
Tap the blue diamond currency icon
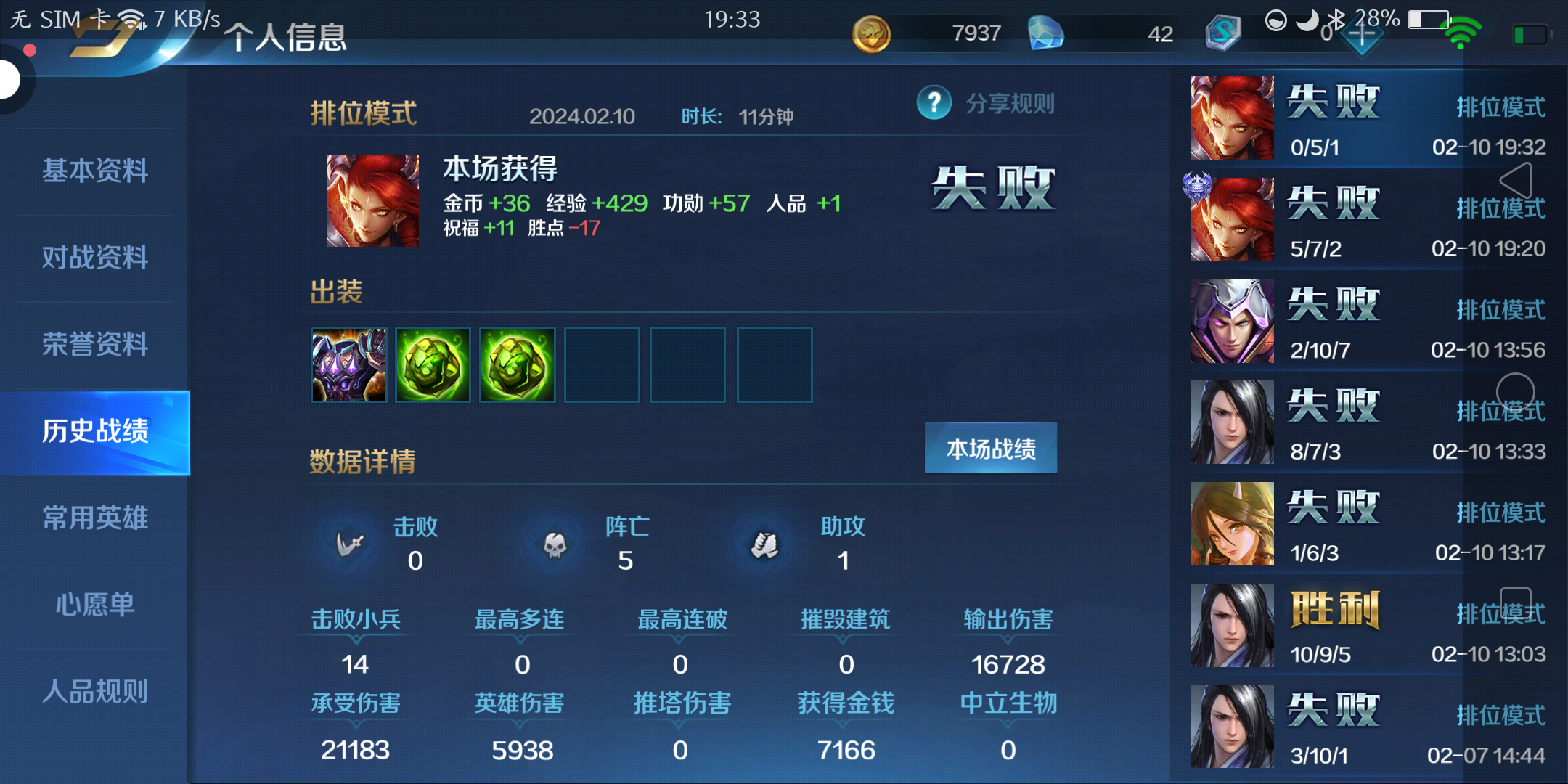1046,33
